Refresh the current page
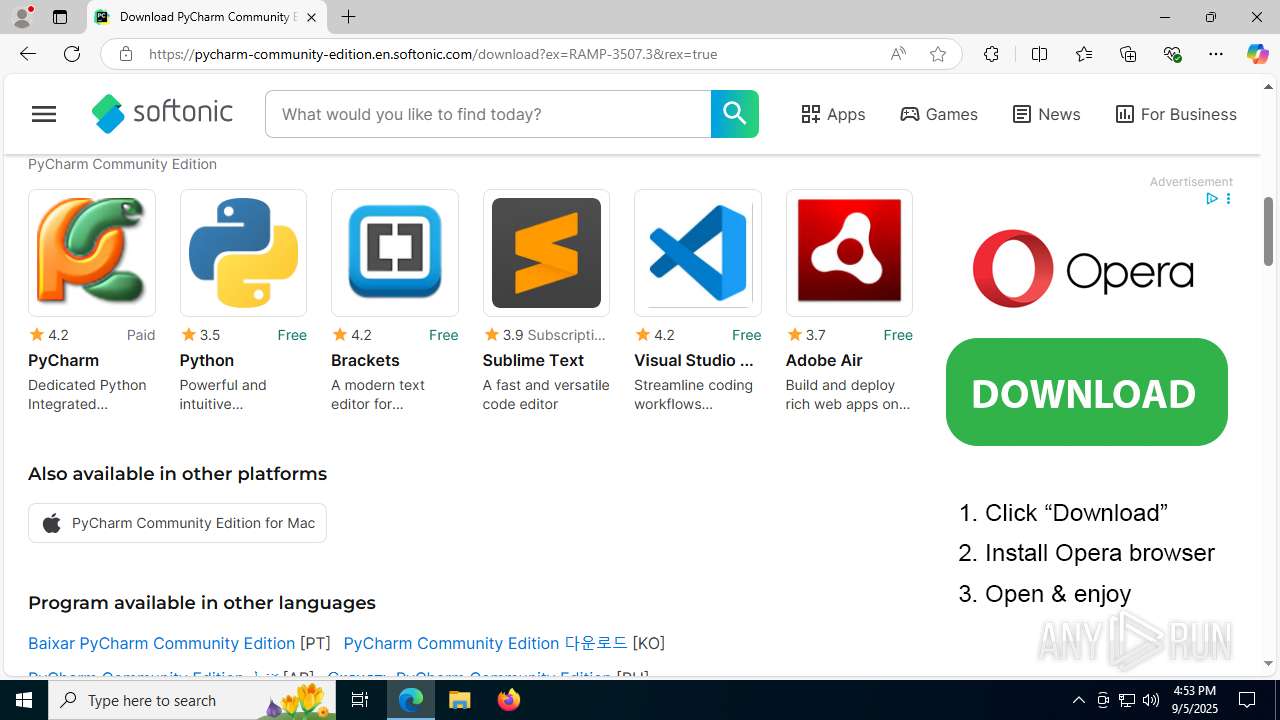This screenshot has width=1280, height=720. [72, 54]
